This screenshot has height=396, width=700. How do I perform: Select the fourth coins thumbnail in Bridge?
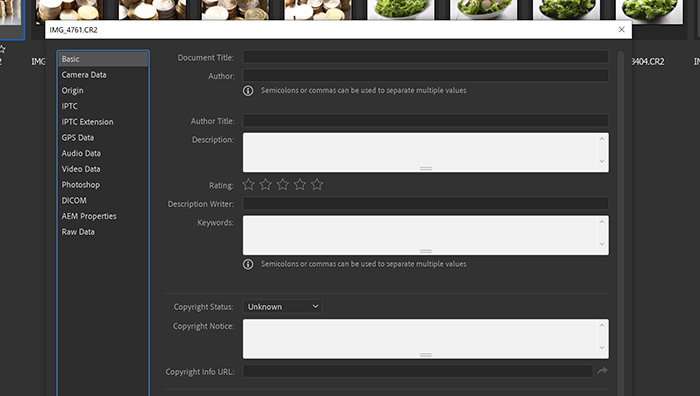point(318,10)
